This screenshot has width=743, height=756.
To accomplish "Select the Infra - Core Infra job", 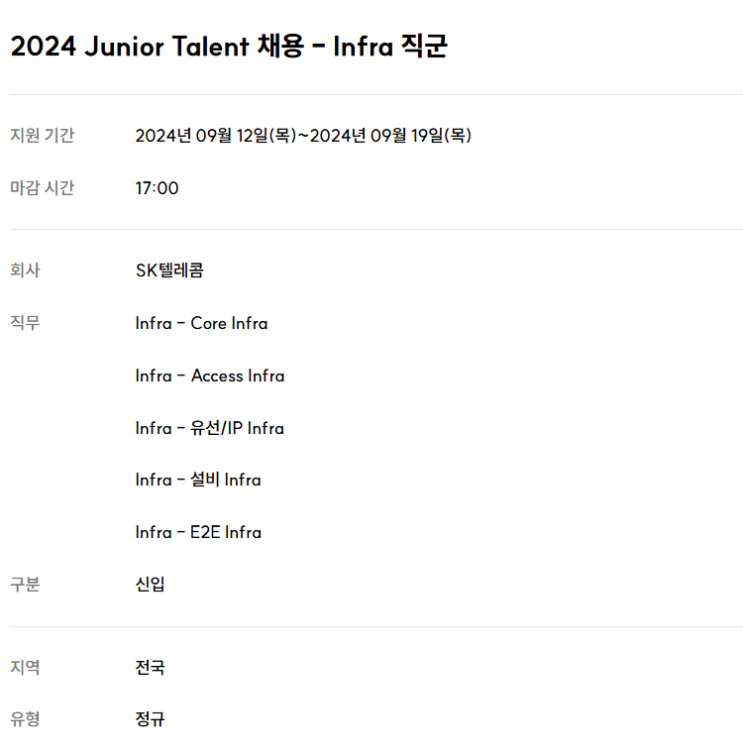I will [201, 324].
